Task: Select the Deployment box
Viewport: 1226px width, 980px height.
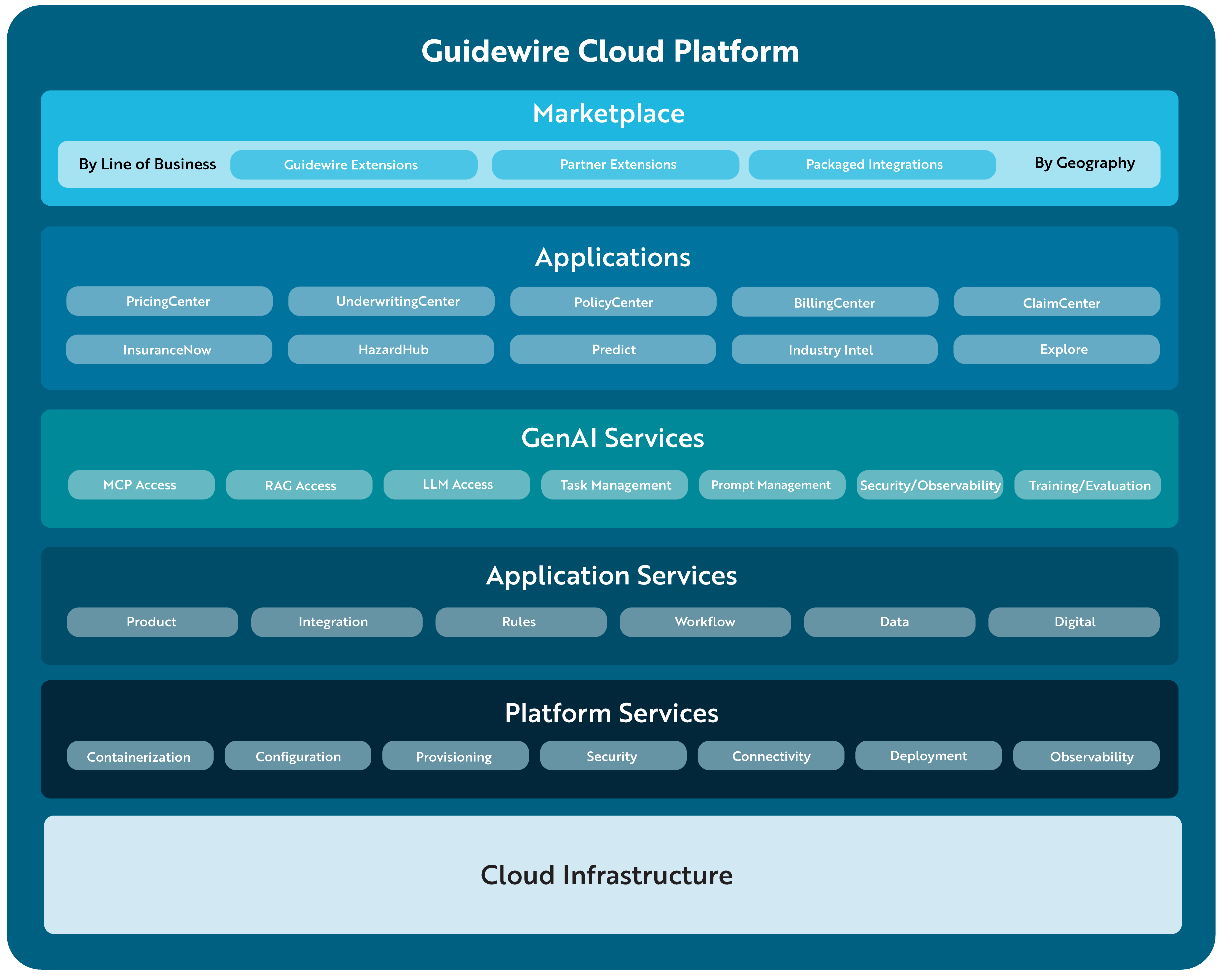Action: [x=928, y=755]
